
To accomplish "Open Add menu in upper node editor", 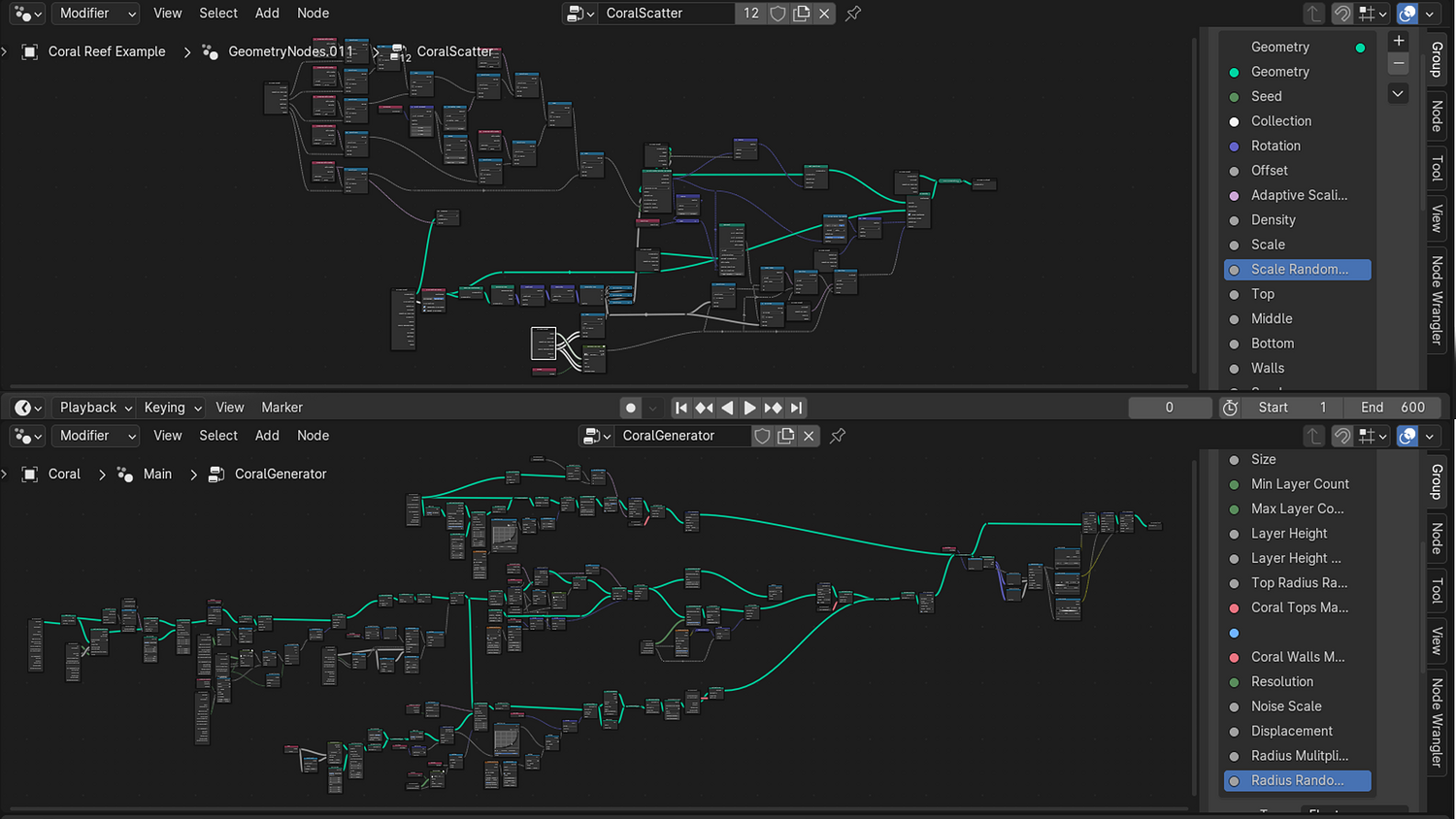I will point(267,14).
